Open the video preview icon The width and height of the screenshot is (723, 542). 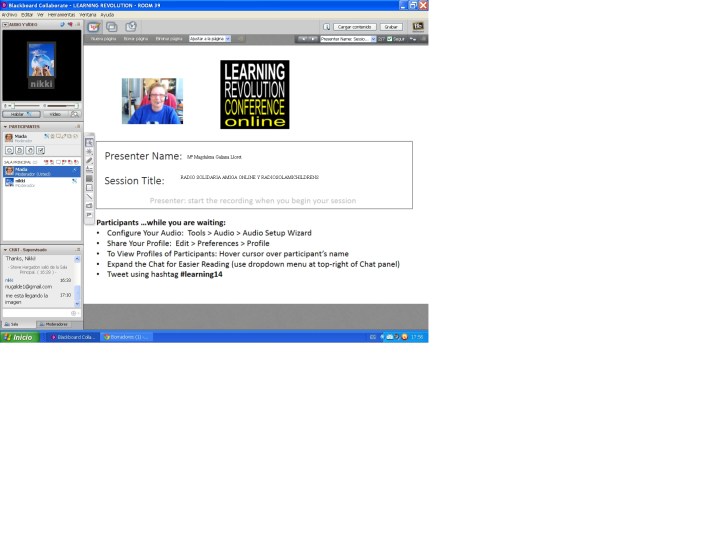coord(74,114)
